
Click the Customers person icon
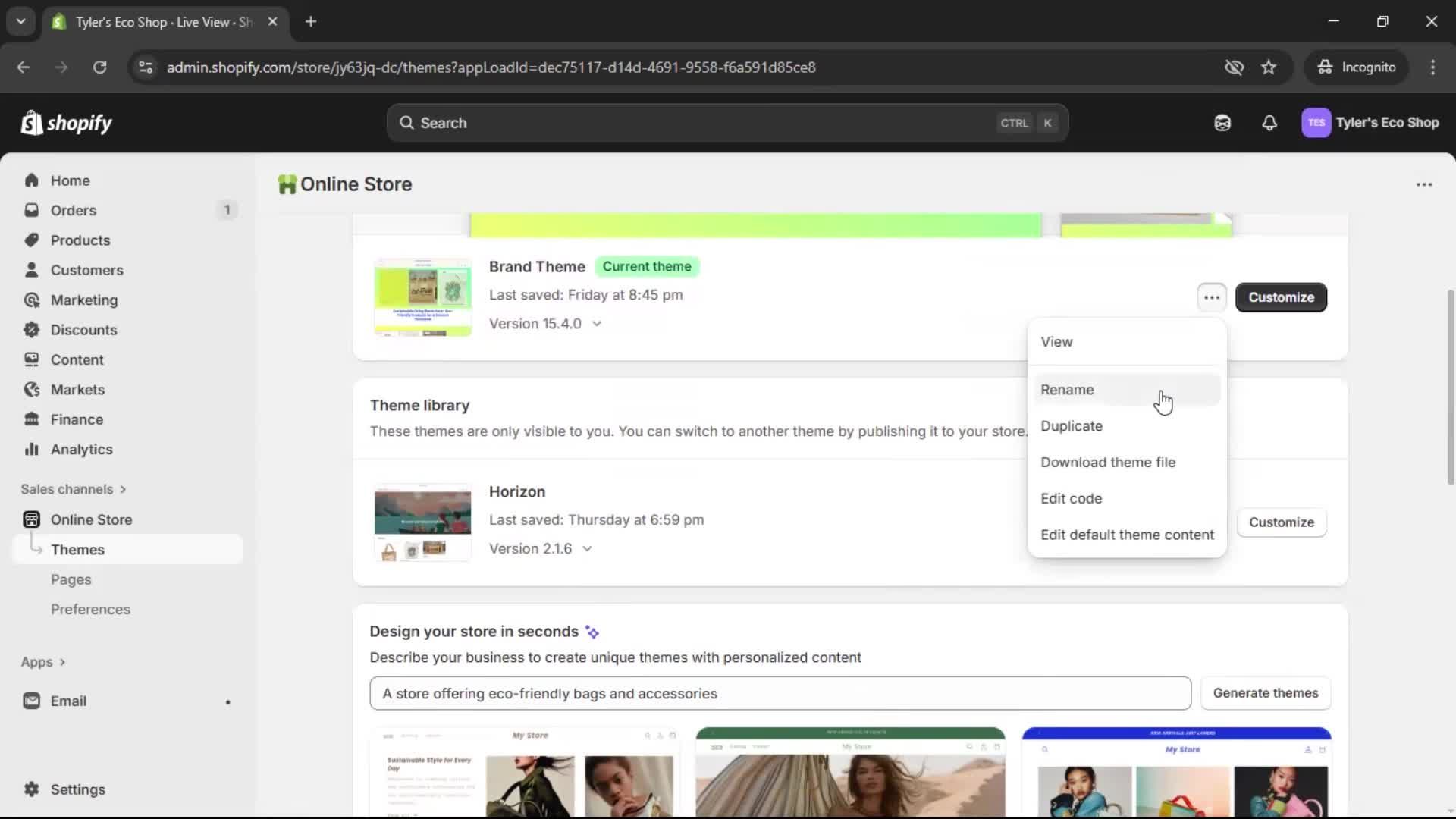coord(31,270)
